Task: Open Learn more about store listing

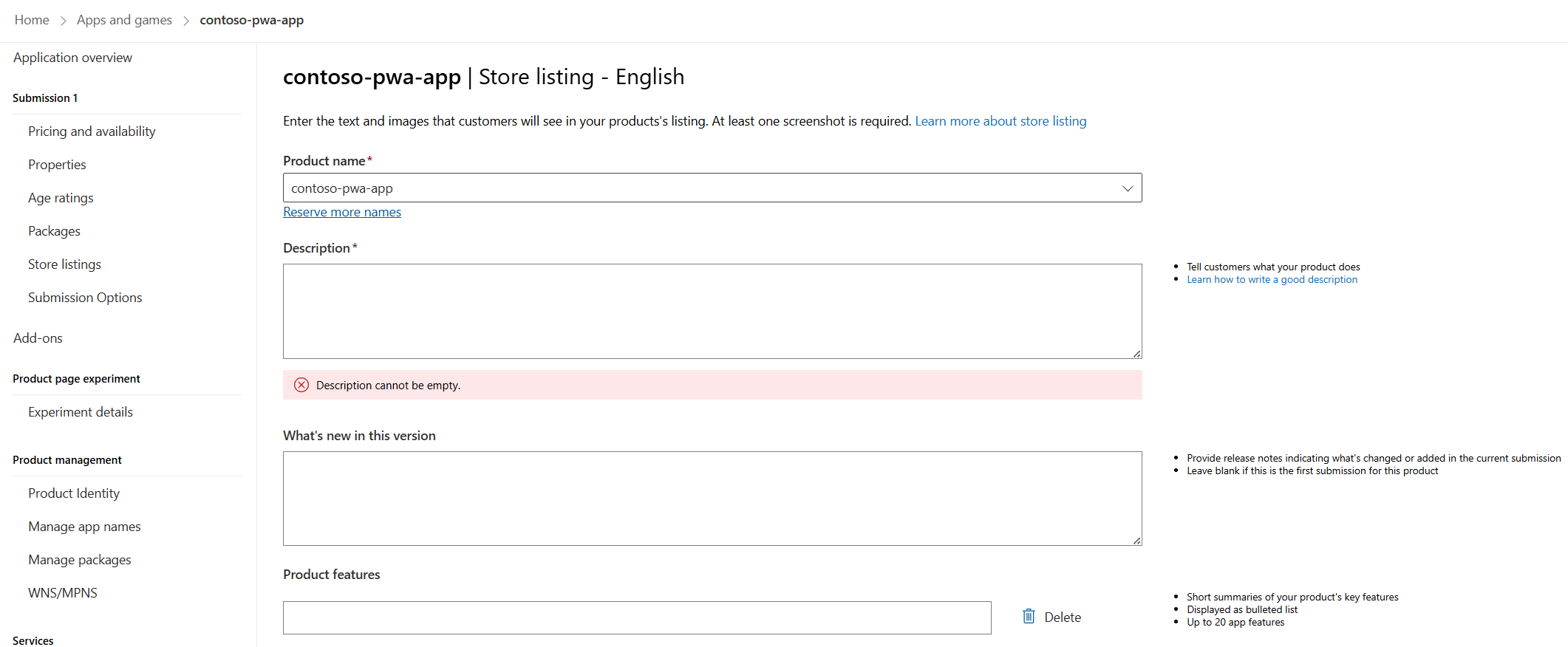Action: tap(1001, 121)
